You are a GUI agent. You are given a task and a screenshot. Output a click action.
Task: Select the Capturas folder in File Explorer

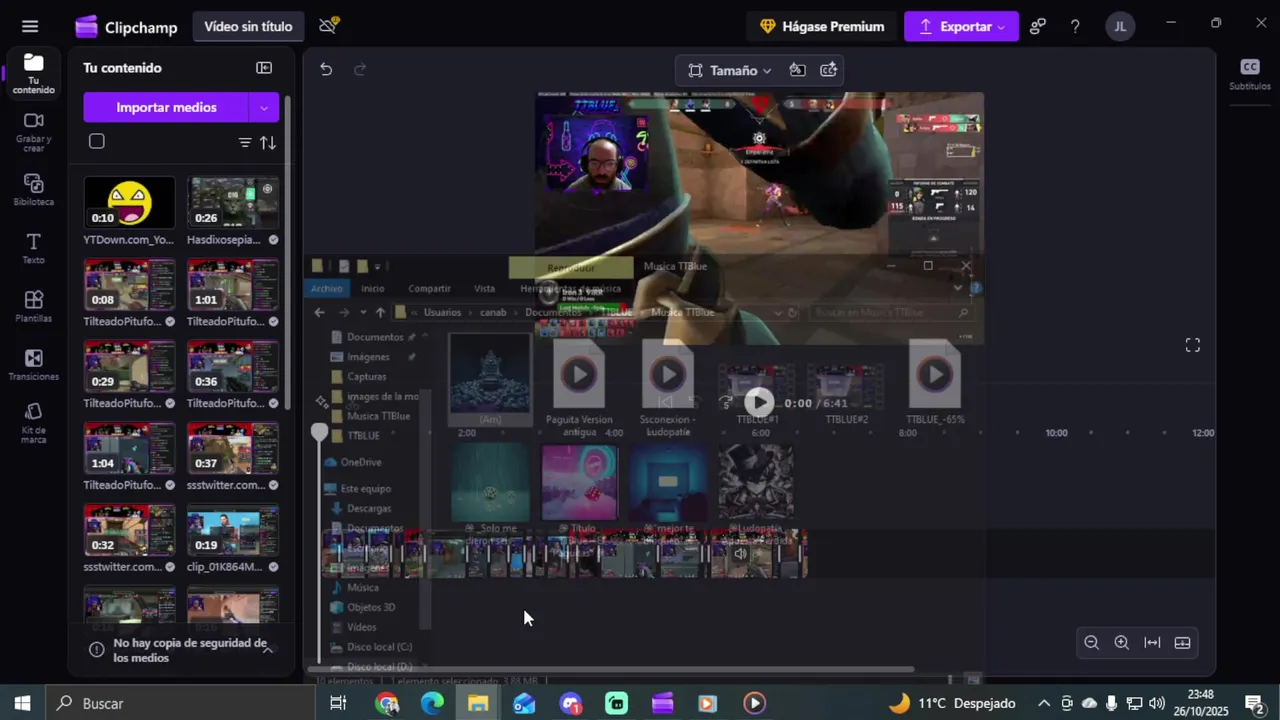click(x=366, y=377)
